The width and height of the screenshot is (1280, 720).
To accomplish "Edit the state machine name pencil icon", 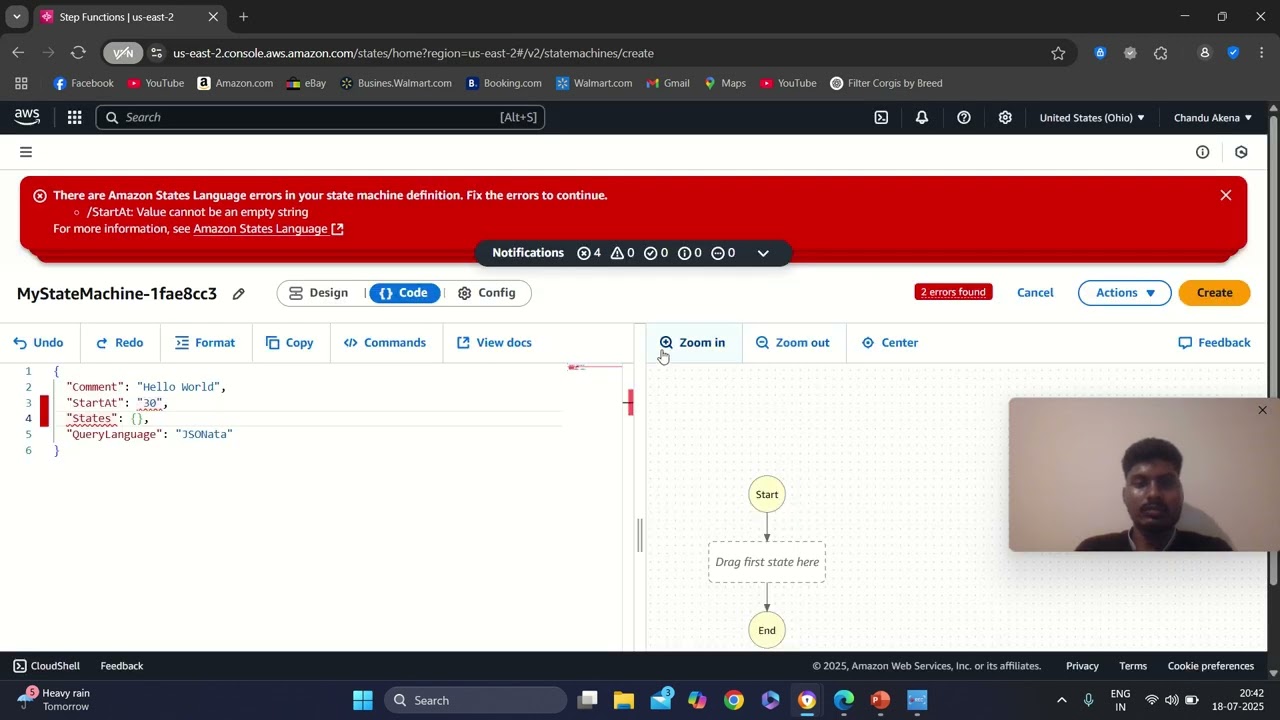I will pyautogui.click(x=238, y=294).
